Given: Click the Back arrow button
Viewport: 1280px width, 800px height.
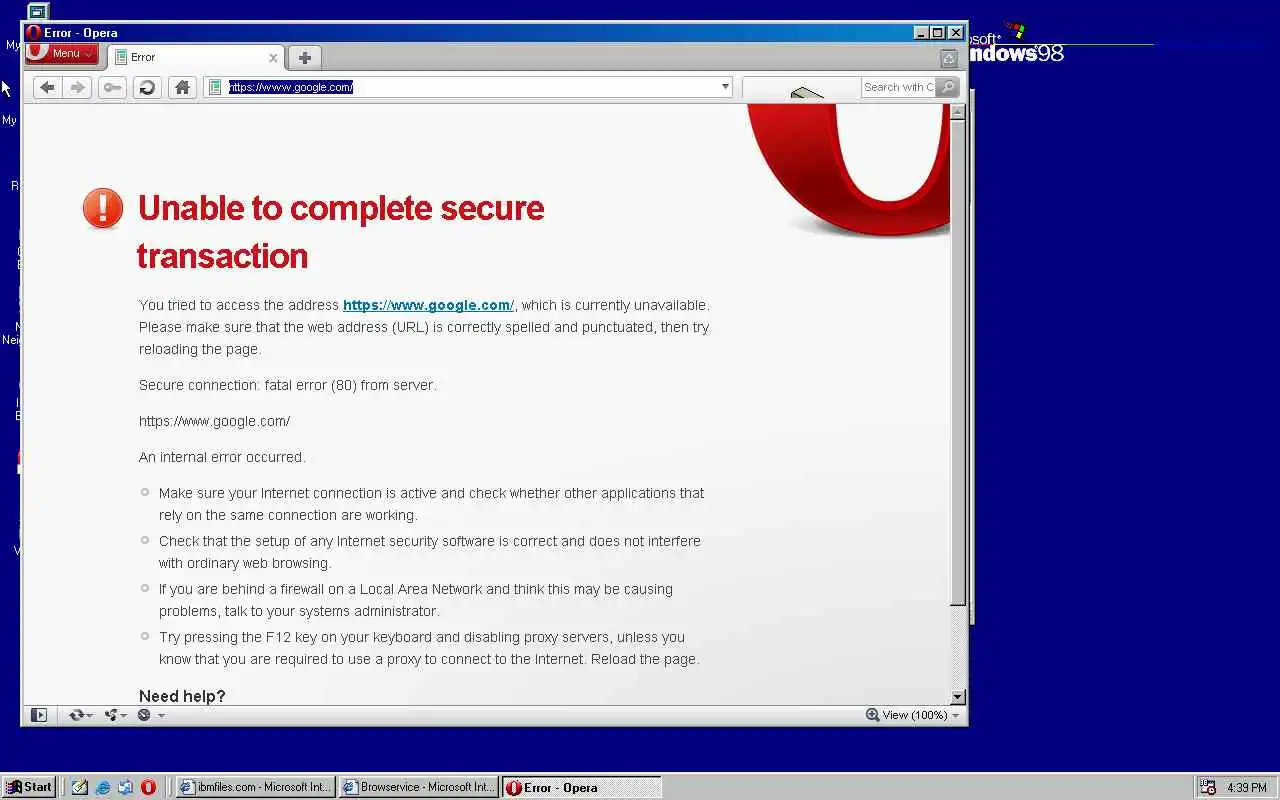Looking at the screenshot, I should coord(47,87).
